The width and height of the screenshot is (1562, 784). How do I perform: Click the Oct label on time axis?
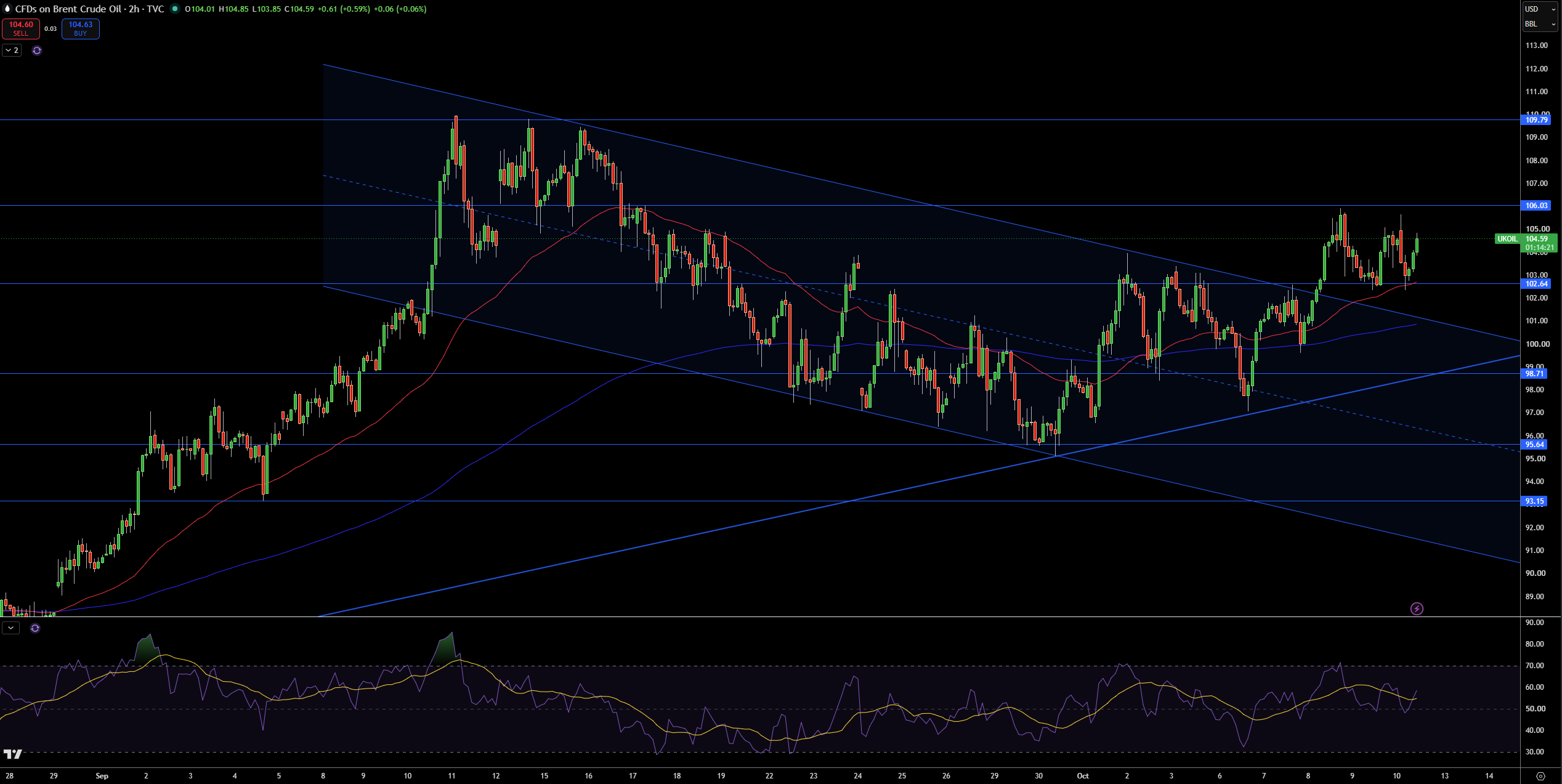pyautogui.click(x=1082, y=776)
